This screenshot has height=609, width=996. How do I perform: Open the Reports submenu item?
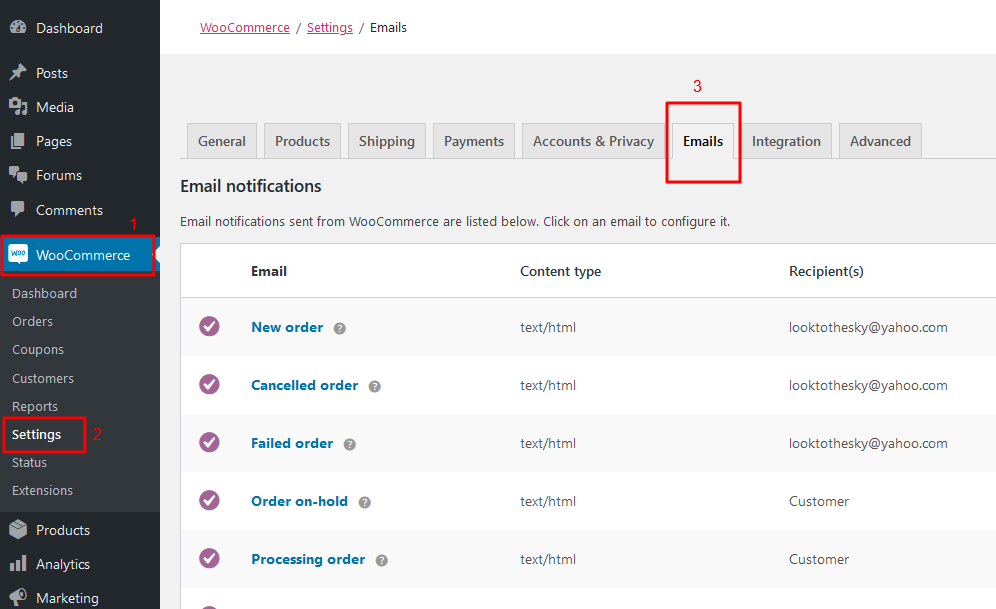35,406
